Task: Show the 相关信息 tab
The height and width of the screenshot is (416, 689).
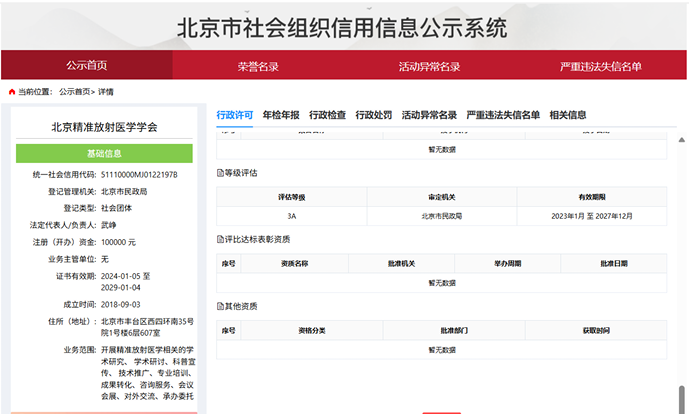Action: pos(568,115)
